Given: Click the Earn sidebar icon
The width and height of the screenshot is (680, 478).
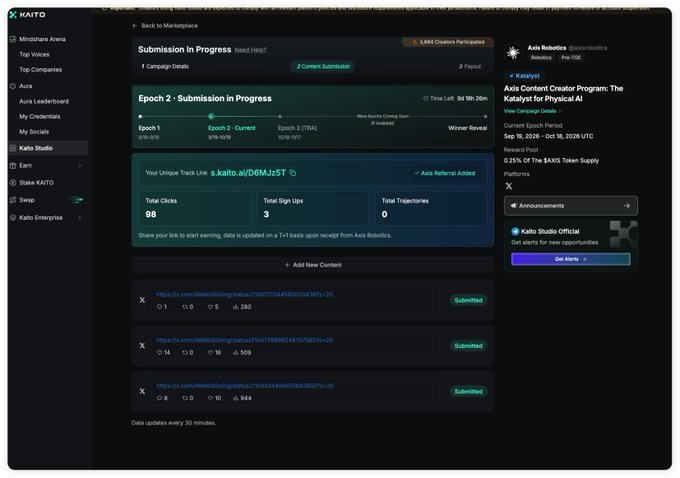Looking at the screenshot, I should pos(13,165).
